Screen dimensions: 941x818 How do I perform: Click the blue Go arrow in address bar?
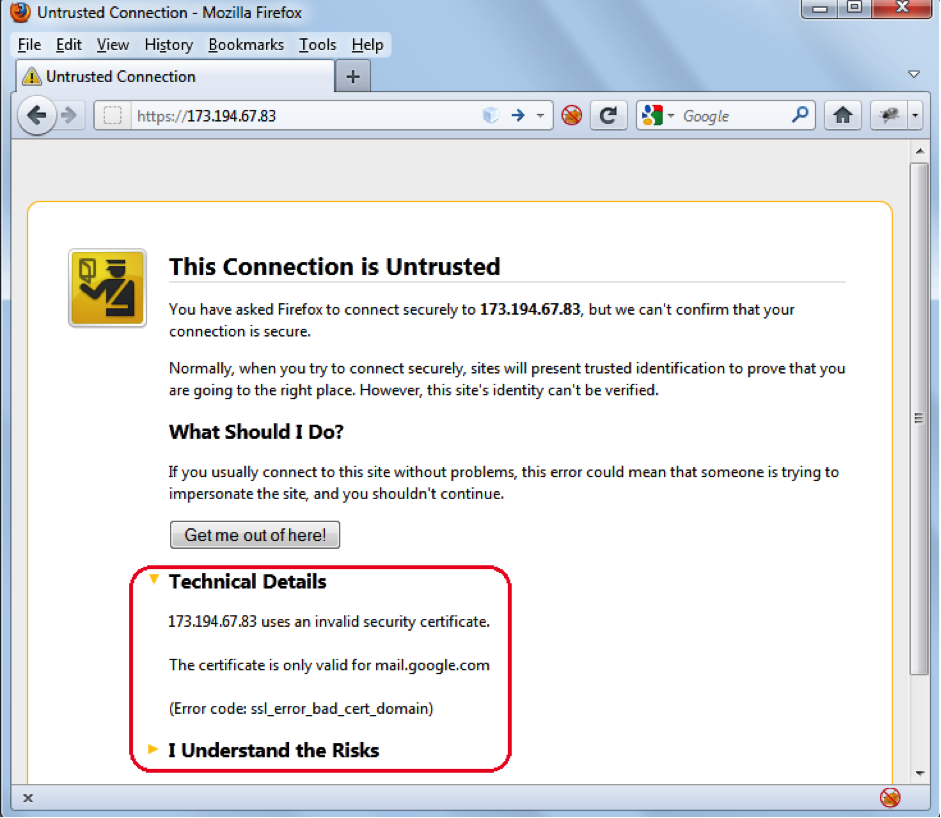pos(518,116)
